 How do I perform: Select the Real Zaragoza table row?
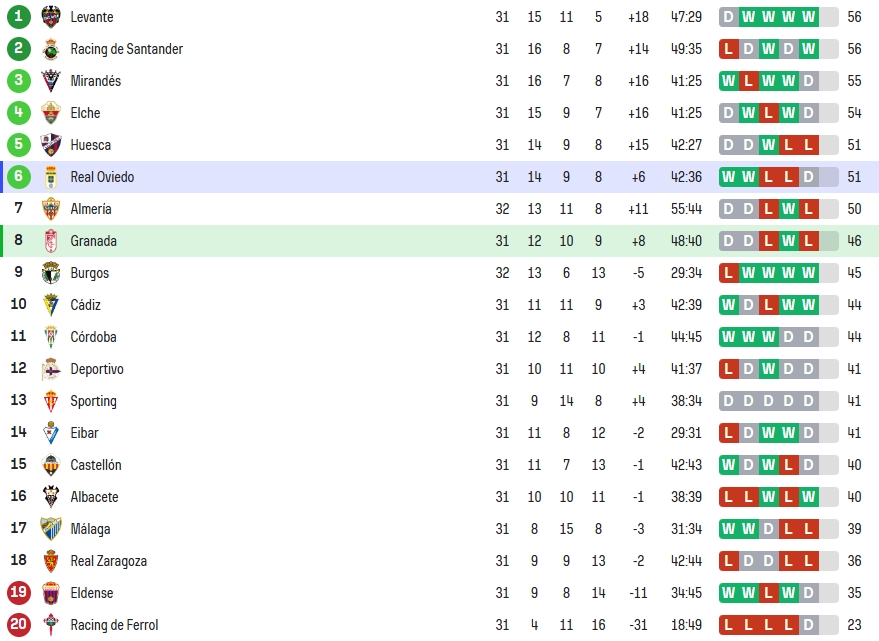pyautogui.click(x=440, y=561)
